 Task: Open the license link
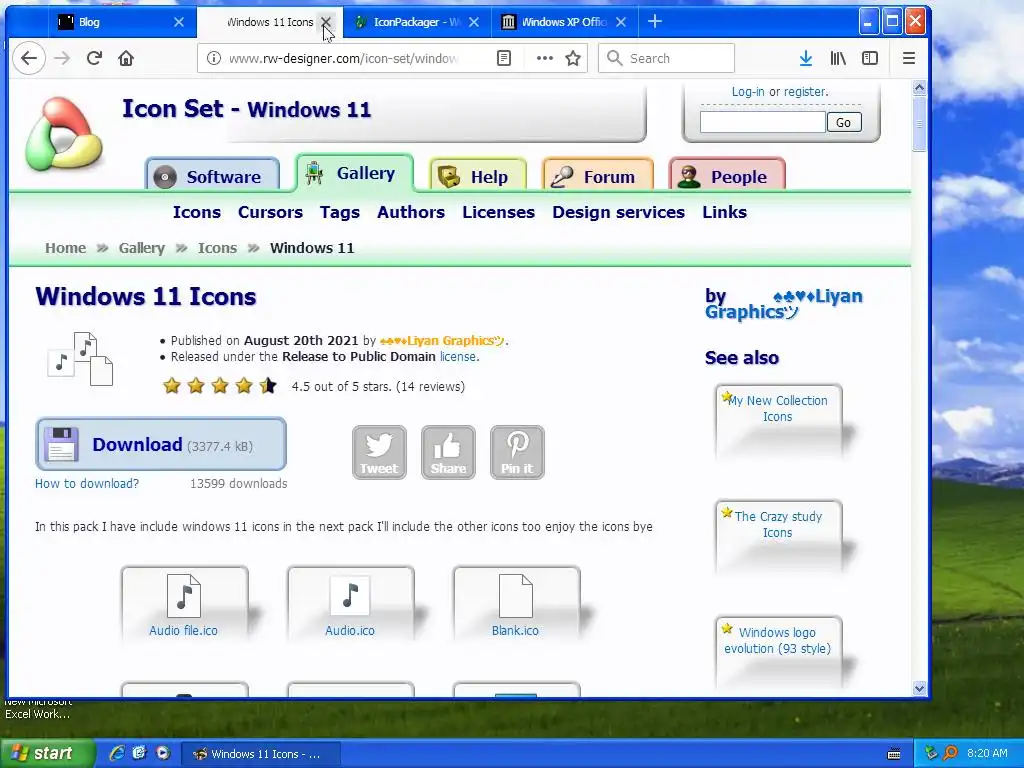(458, 357)
